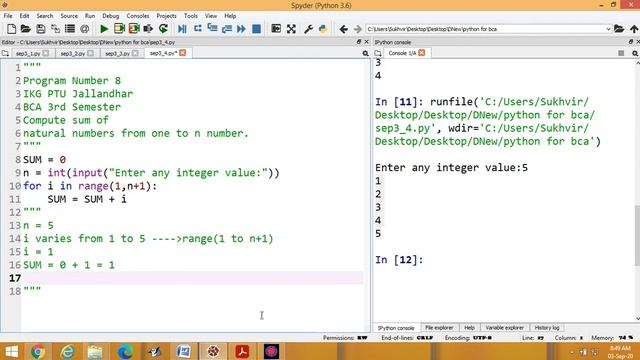Image resolution: width=640 pixels, height=360 pixels.
Task: Go back with left arrow
Action: tap(344, 29)
